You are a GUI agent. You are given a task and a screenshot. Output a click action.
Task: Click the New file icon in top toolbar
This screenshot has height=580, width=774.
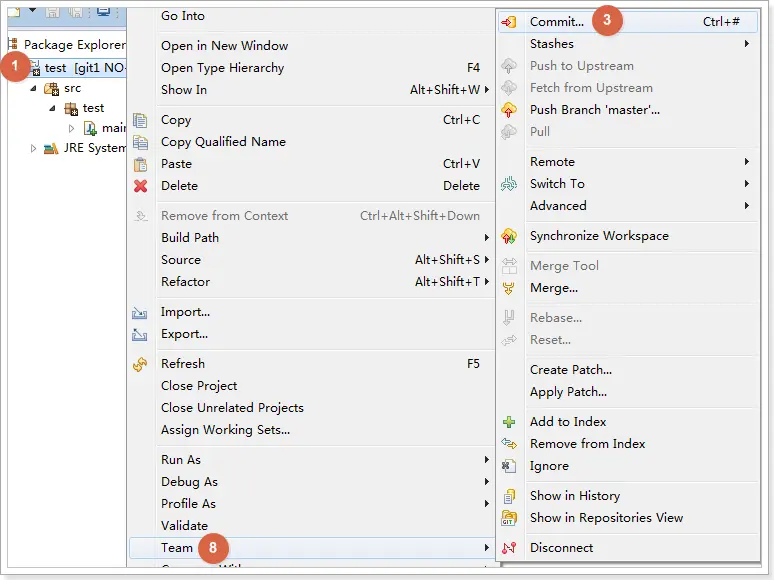(x=13, y=11)
